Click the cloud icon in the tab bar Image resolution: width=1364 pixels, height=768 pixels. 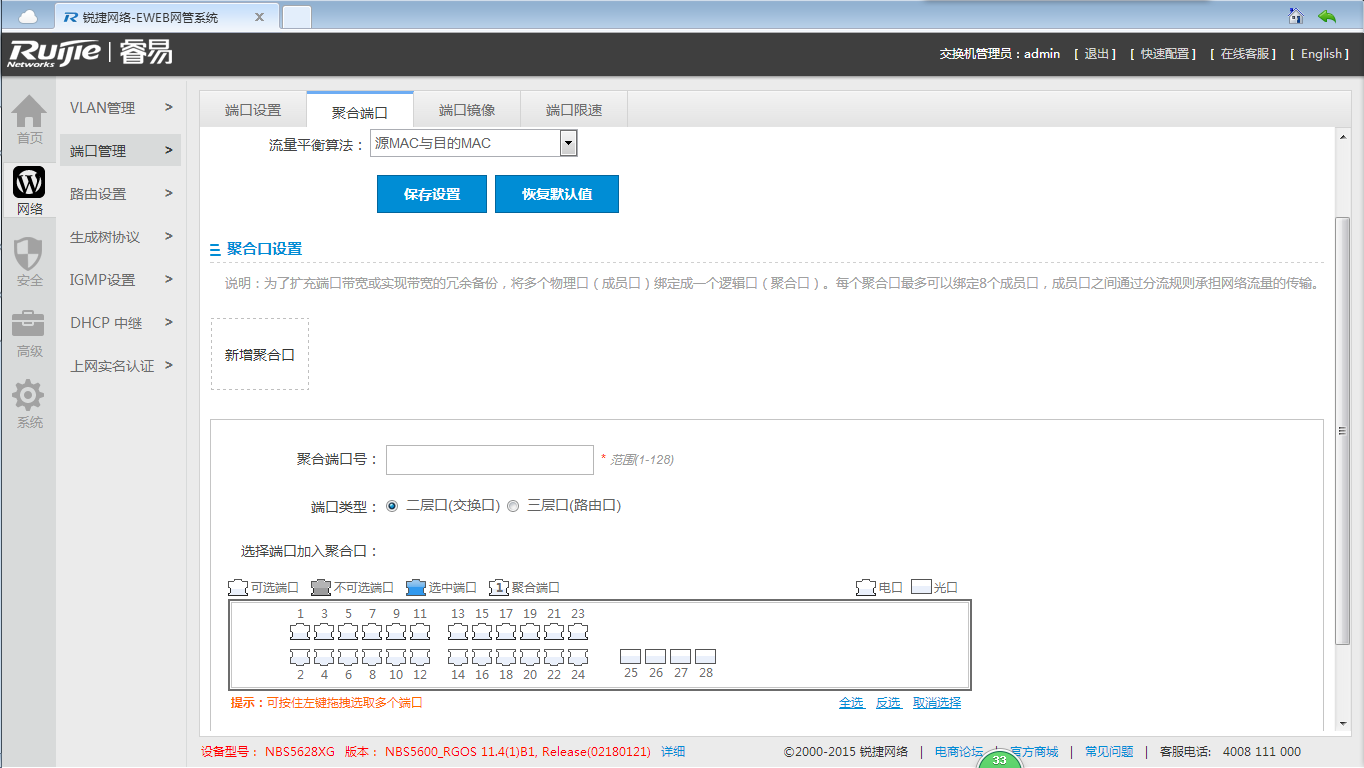[28, 17]
